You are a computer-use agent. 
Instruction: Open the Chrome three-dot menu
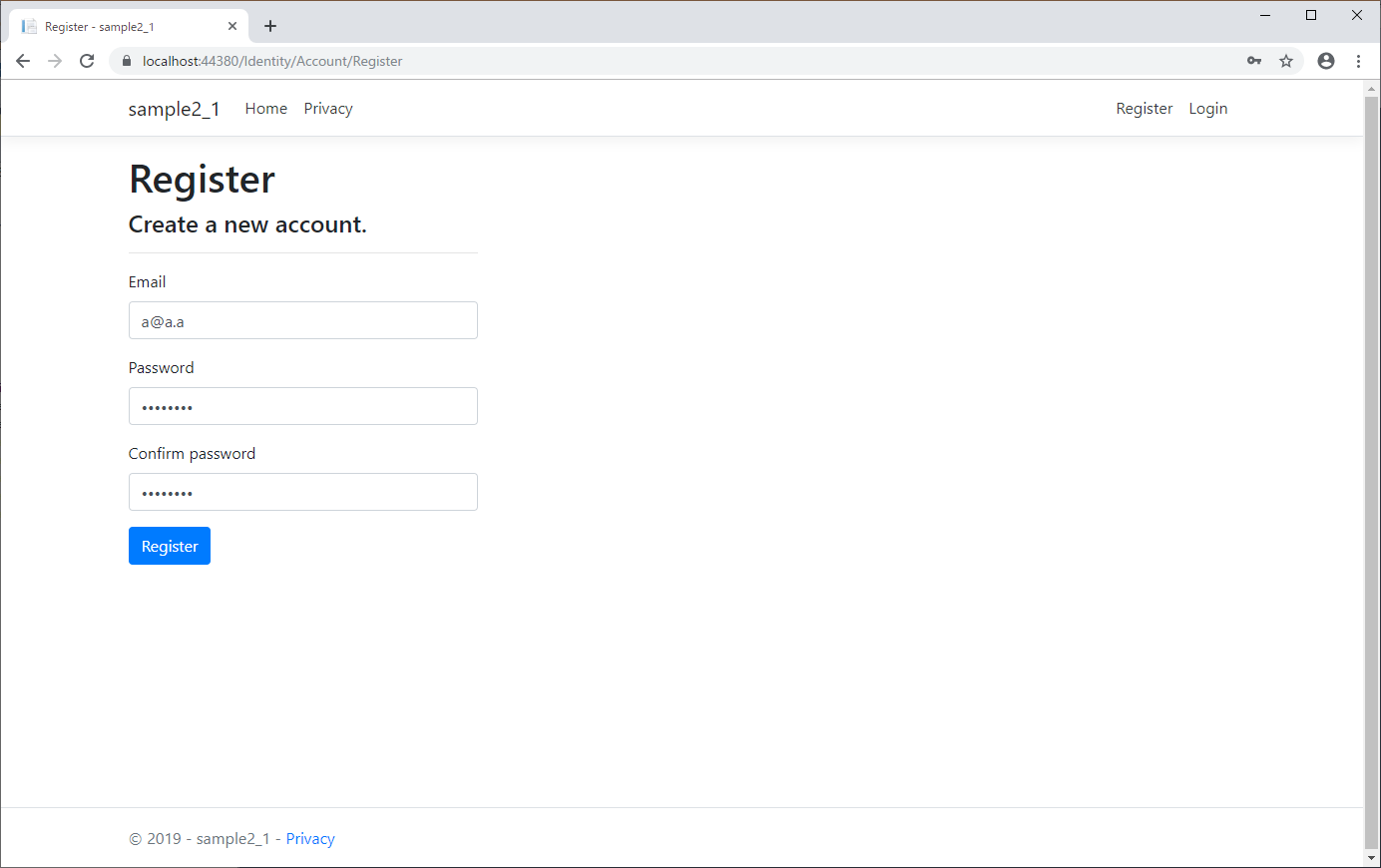[x=1358, y=61]
